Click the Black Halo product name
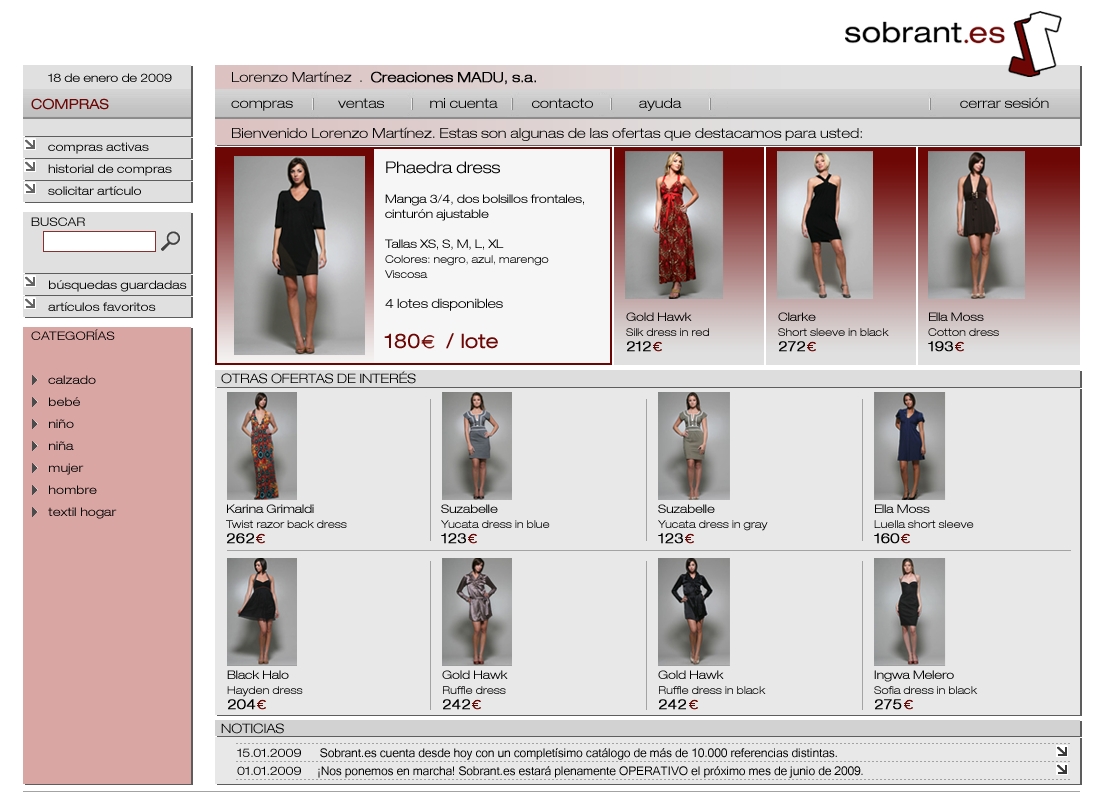1103x800 pixels. click(257, 675)
